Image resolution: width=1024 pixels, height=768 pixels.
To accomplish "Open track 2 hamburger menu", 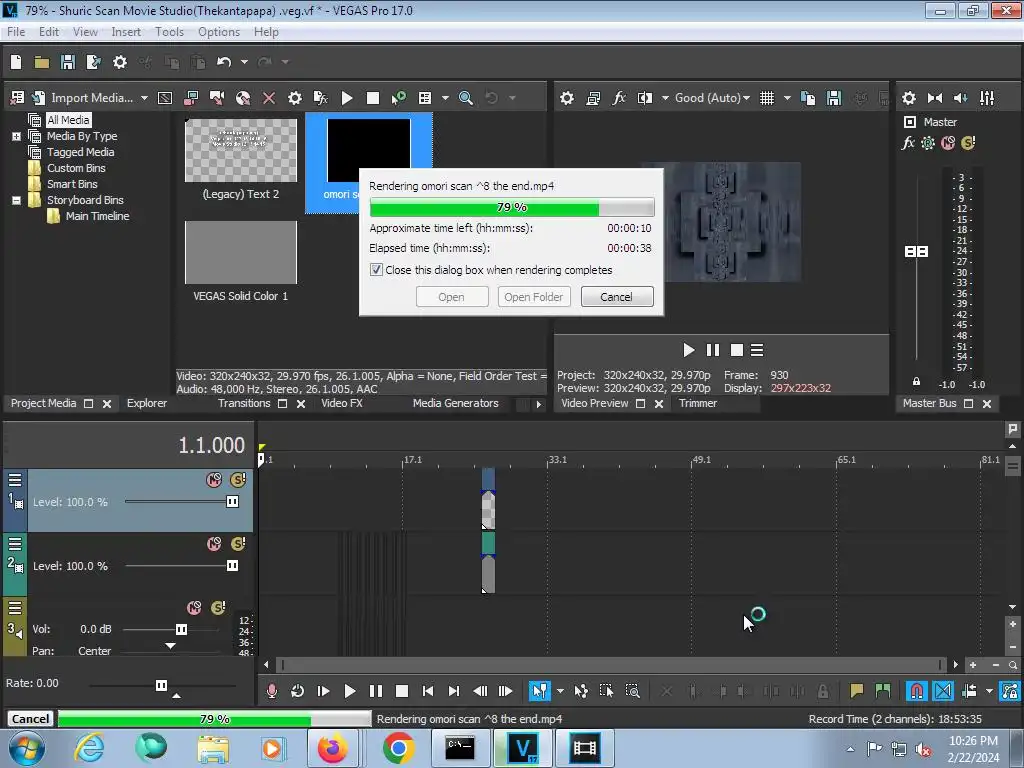I will [x=15, y=544].
